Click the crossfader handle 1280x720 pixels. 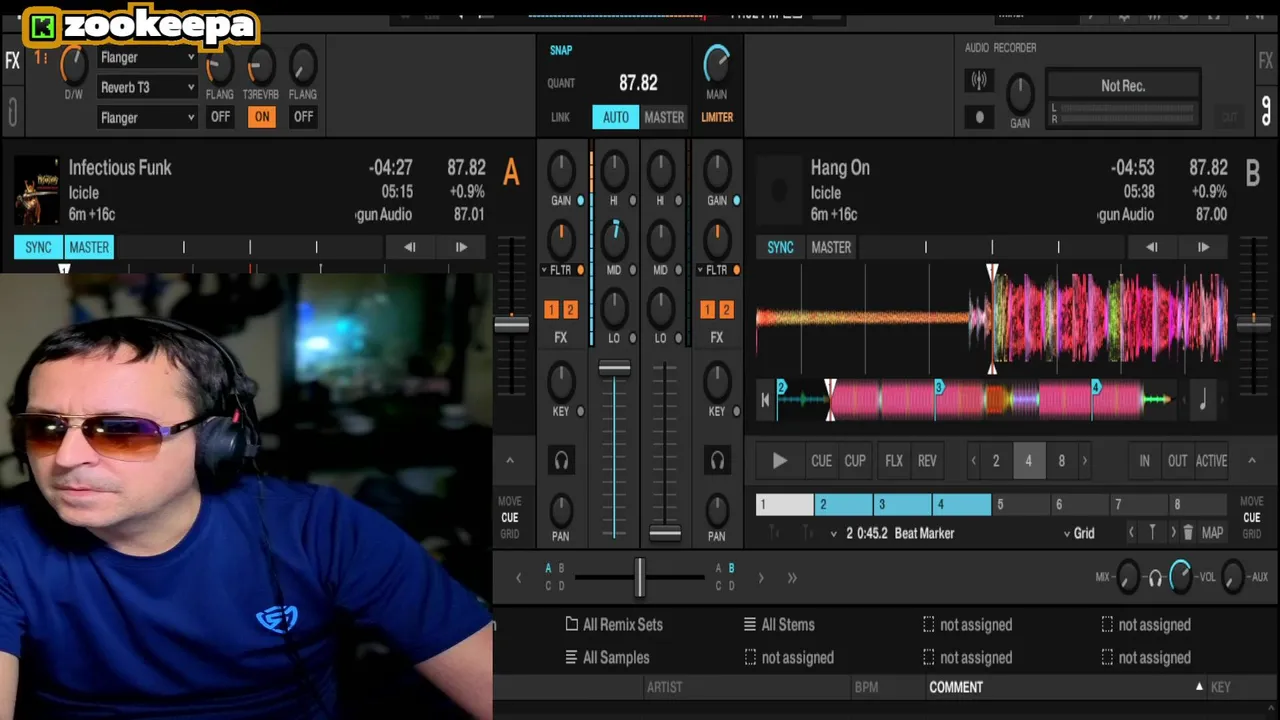pos(640,577)
